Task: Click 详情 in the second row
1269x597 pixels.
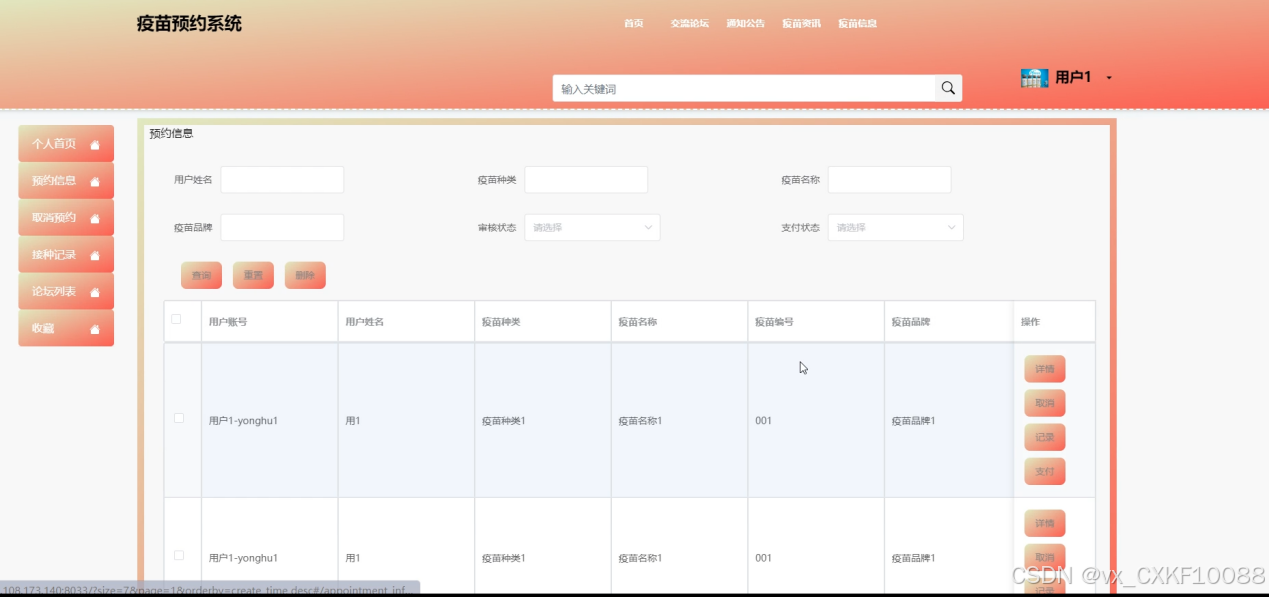Action: 1045,523
